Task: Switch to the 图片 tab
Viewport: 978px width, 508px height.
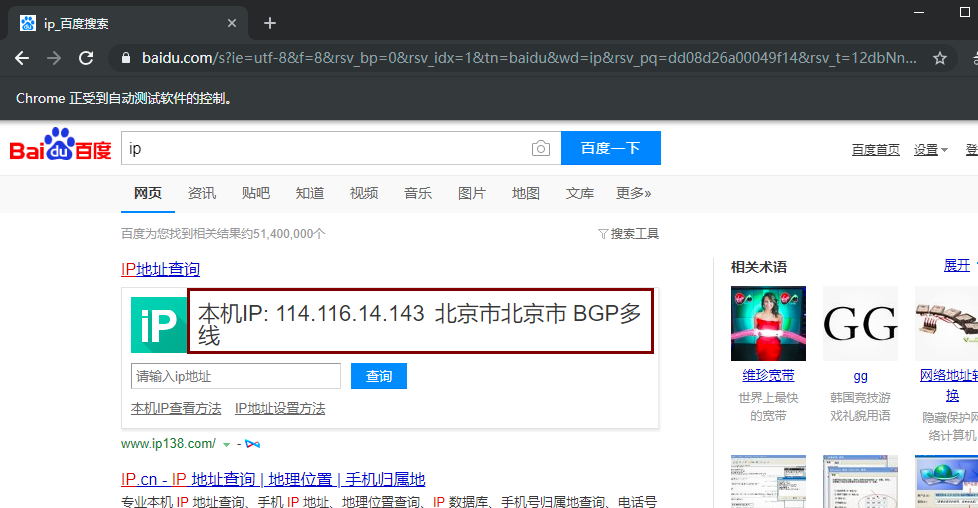Action: 472,193
